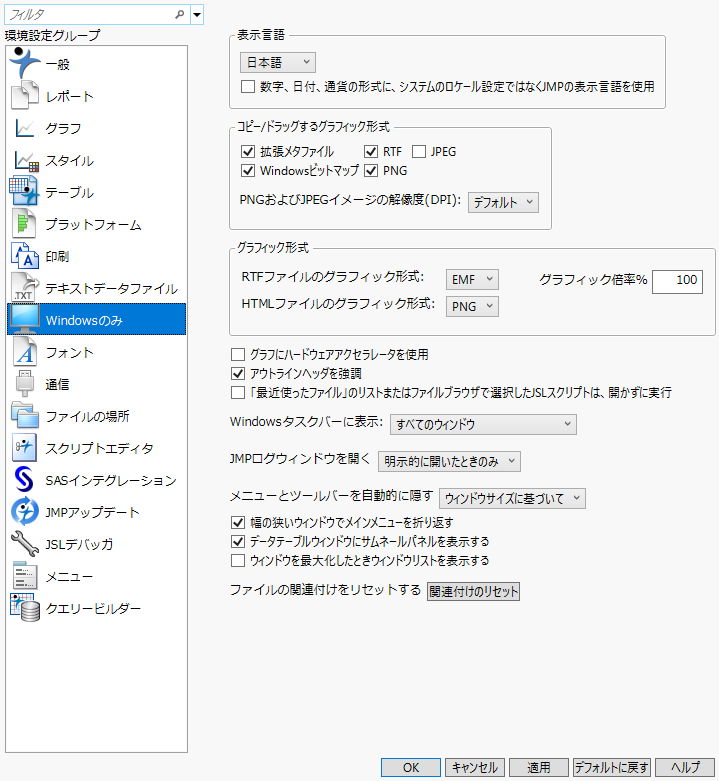
Task: Open the テキストデータファイル TXT icon
Action: point(24,287)
